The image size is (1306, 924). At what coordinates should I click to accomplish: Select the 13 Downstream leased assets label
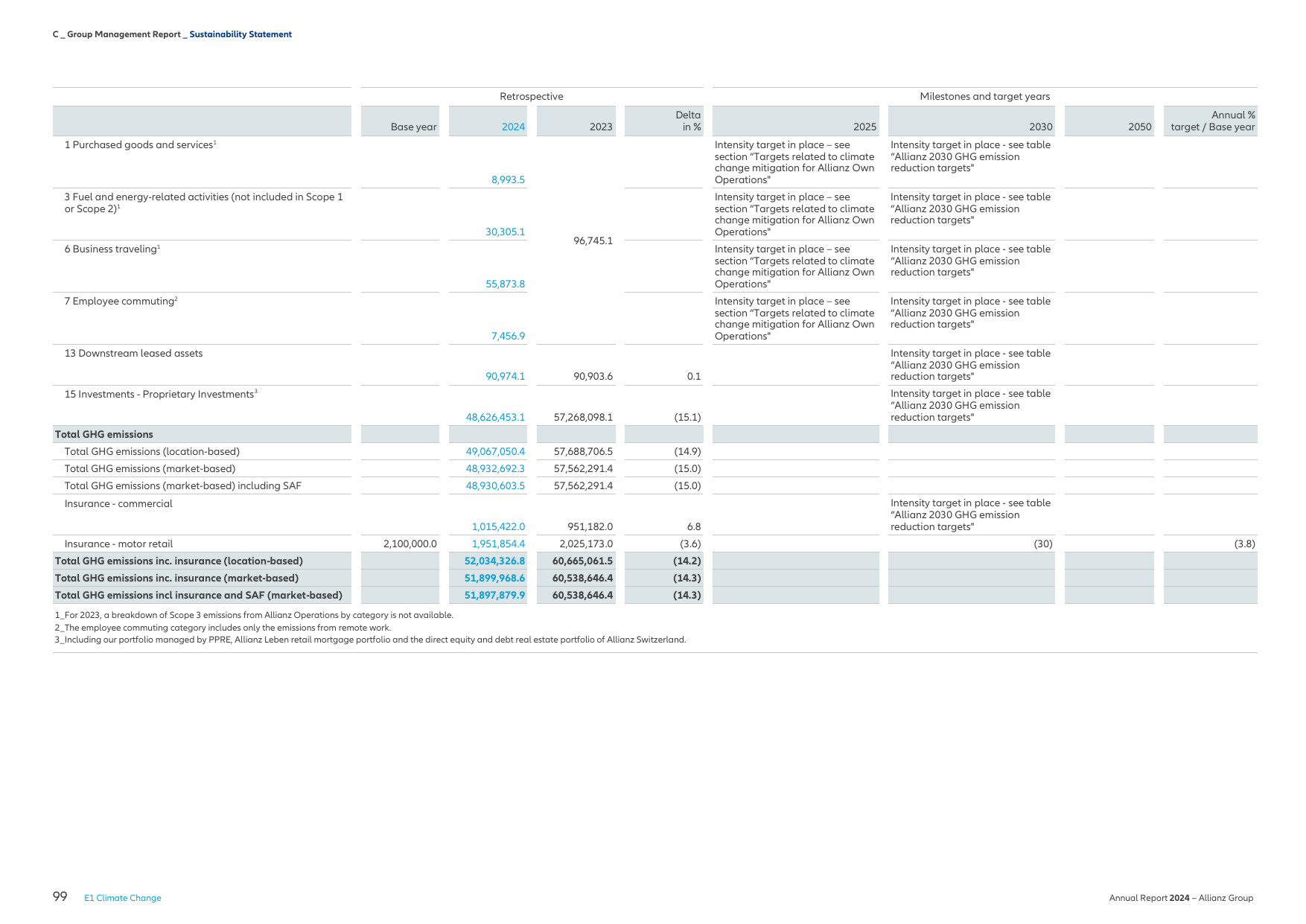click(x=133, y=353)
